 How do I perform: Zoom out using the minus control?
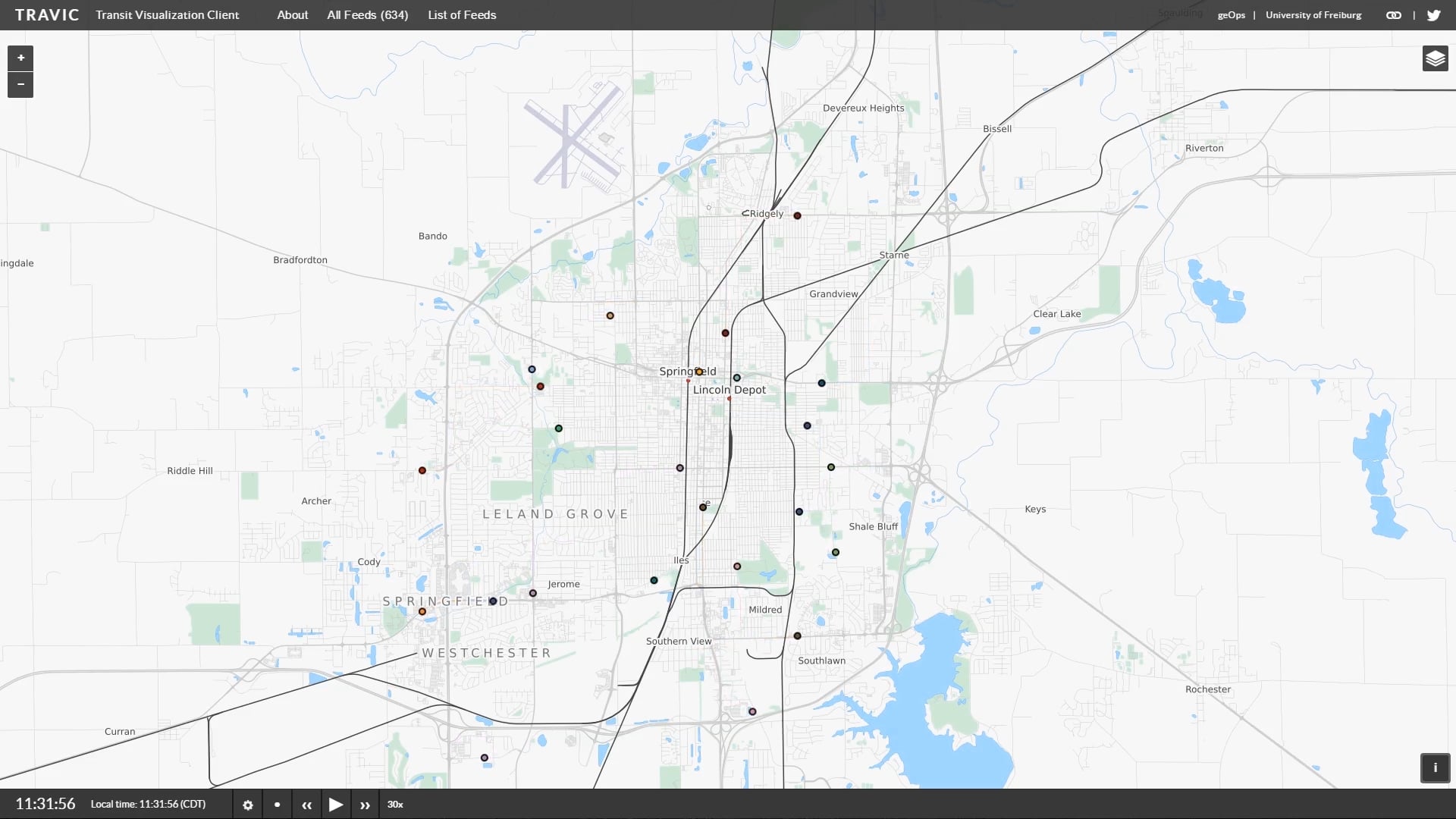(x=20, y=84)
